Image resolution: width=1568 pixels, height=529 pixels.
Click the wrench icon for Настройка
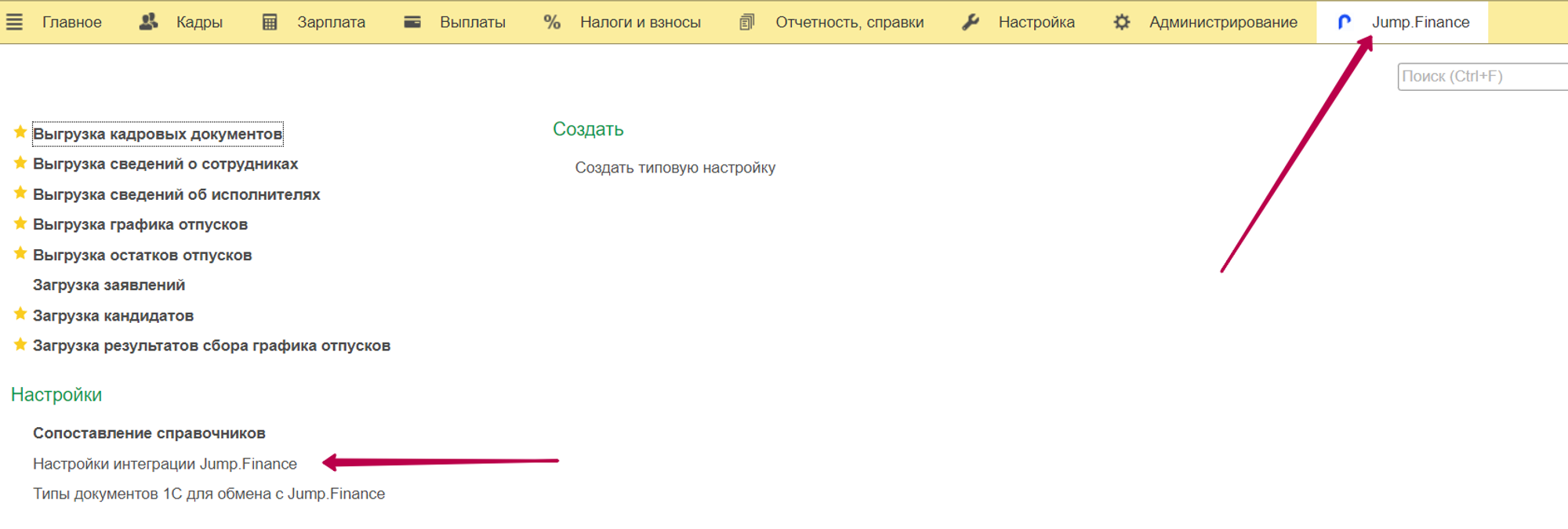971,22
